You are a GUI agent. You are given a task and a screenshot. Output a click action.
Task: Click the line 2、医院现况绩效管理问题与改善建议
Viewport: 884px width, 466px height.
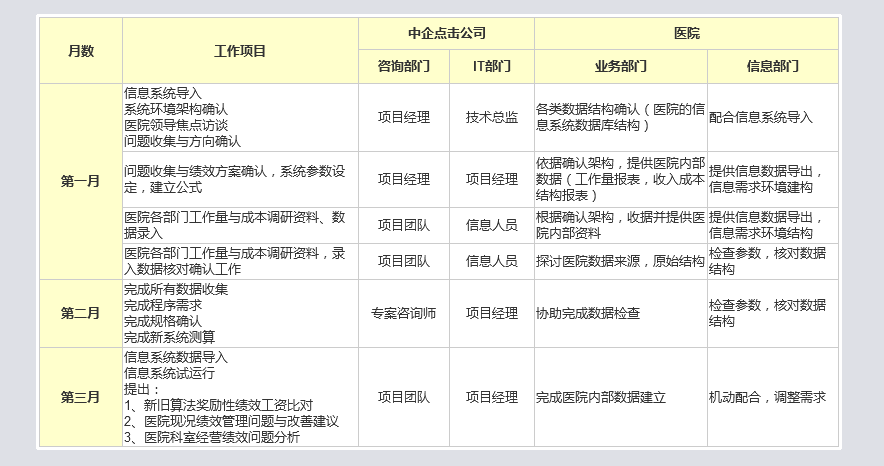tap(232, 421)
